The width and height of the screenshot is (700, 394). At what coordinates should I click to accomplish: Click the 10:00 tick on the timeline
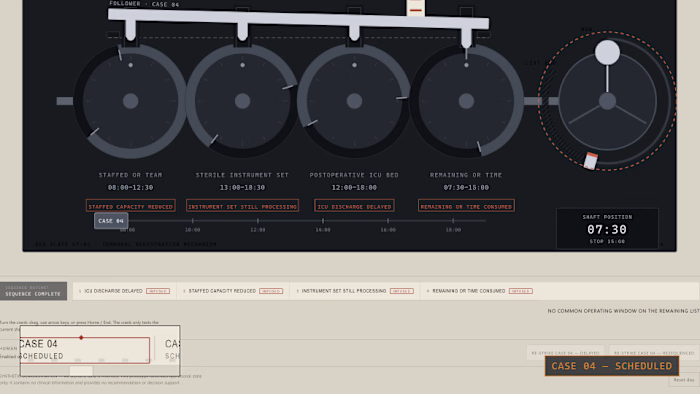(x=192, y=221)
